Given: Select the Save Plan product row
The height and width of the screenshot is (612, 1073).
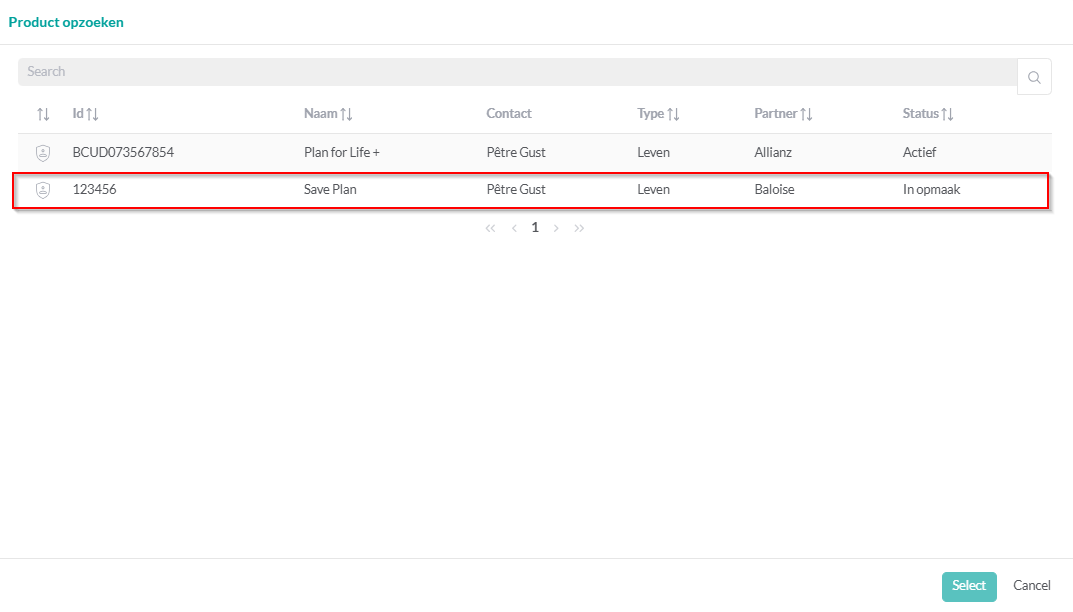Looking at the screenshot, I should (330, 190).
